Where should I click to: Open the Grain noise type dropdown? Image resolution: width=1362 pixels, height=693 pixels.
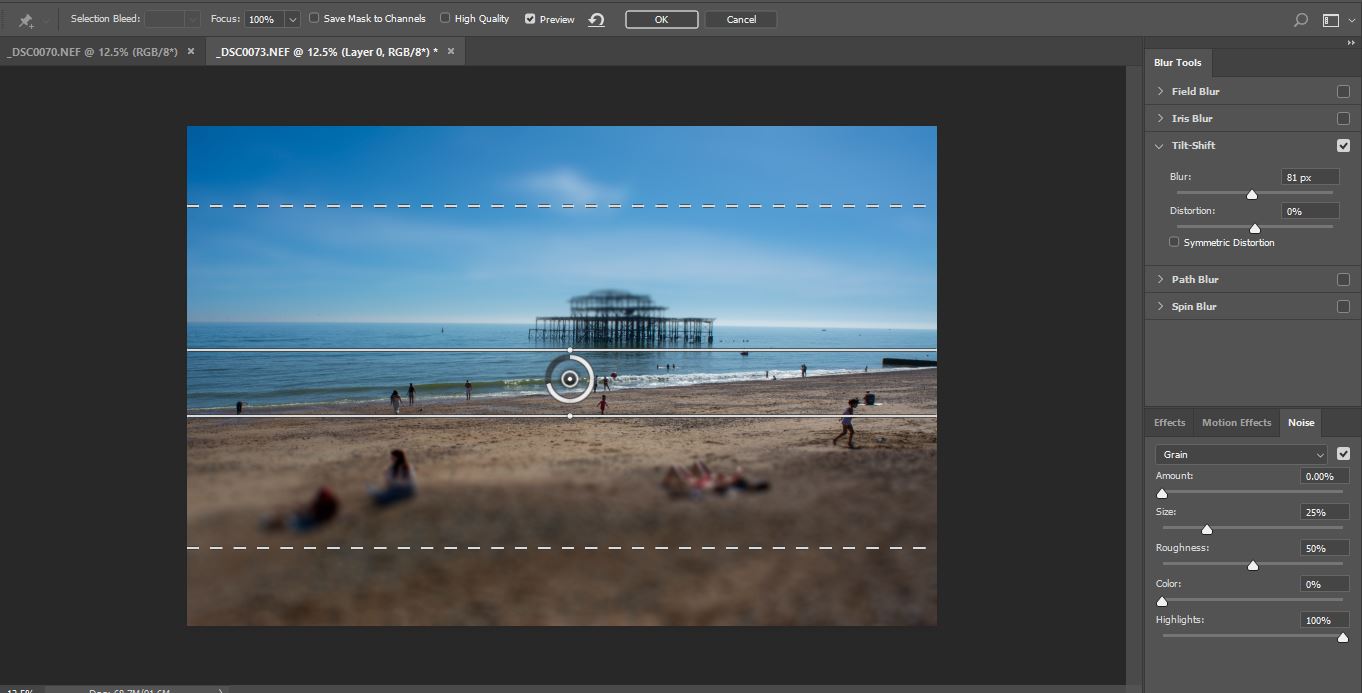click(x=1240, y=454)
